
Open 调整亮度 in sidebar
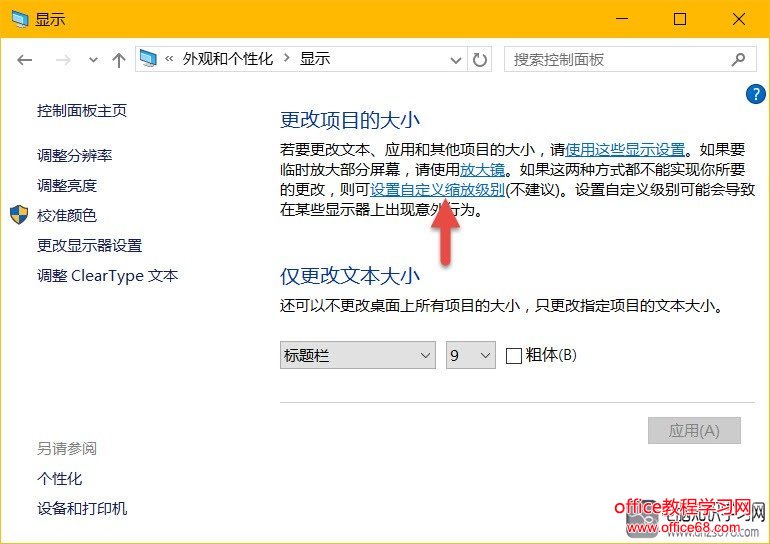(x=67, y=186)
